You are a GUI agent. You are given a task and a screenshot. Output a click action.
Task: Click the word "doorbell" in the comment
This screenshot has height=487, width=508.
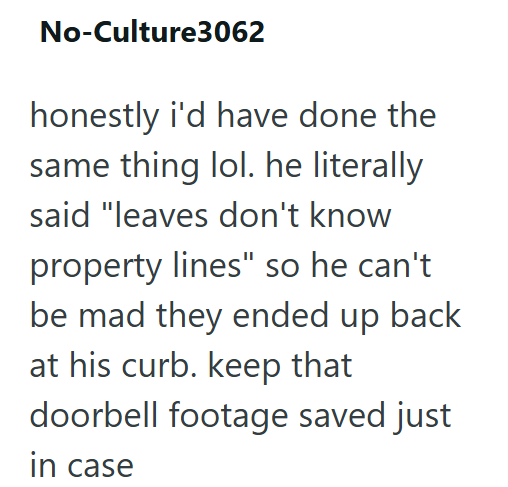click(x=94, y=415)
